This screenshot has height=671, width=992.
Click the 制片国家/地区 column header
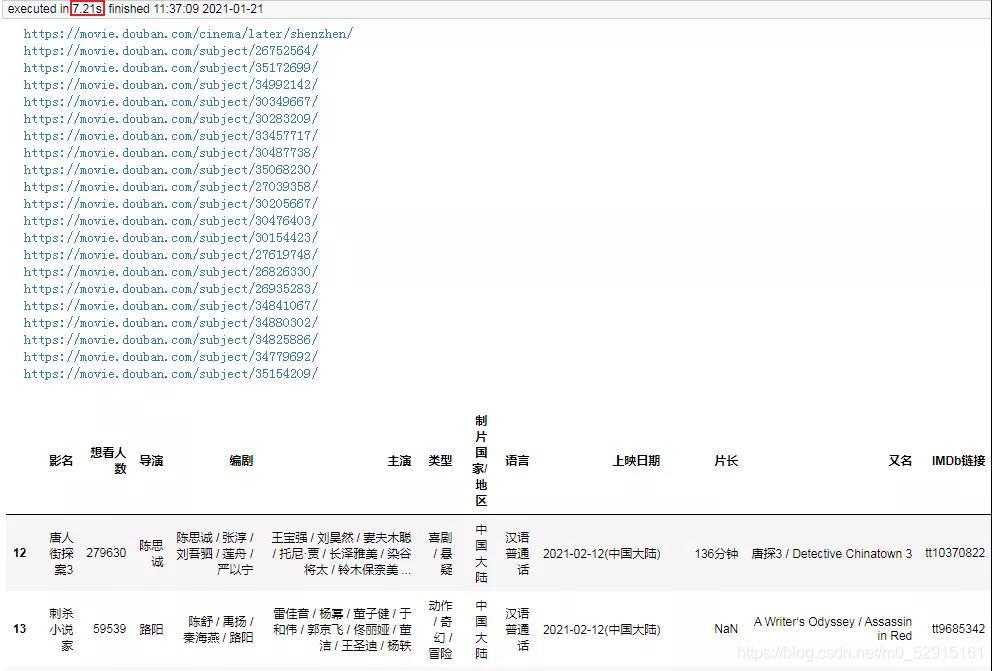tap(481, 461)
